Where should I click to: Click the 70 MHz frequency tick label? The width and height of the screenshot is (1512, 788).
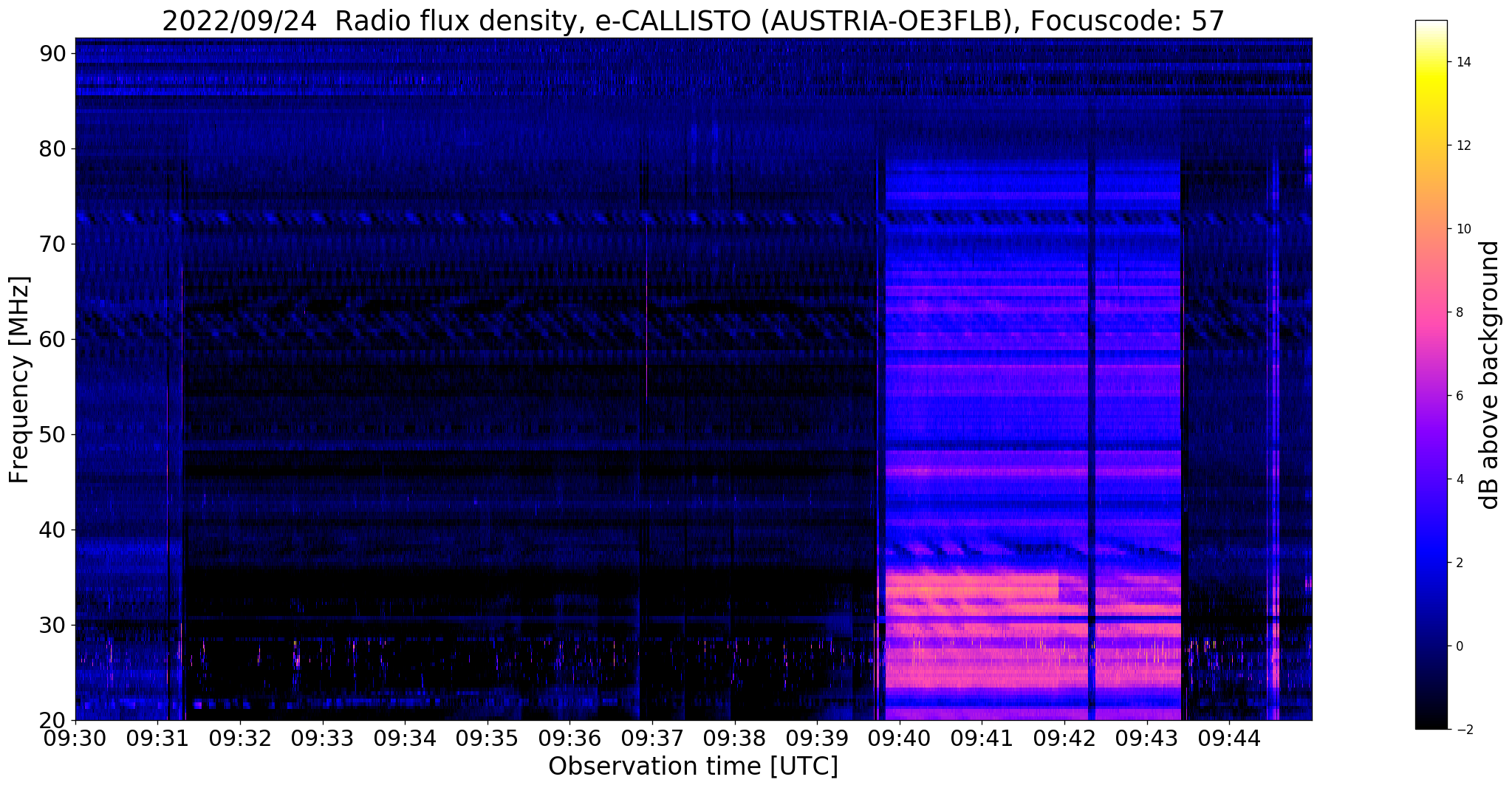pos(54,244)
